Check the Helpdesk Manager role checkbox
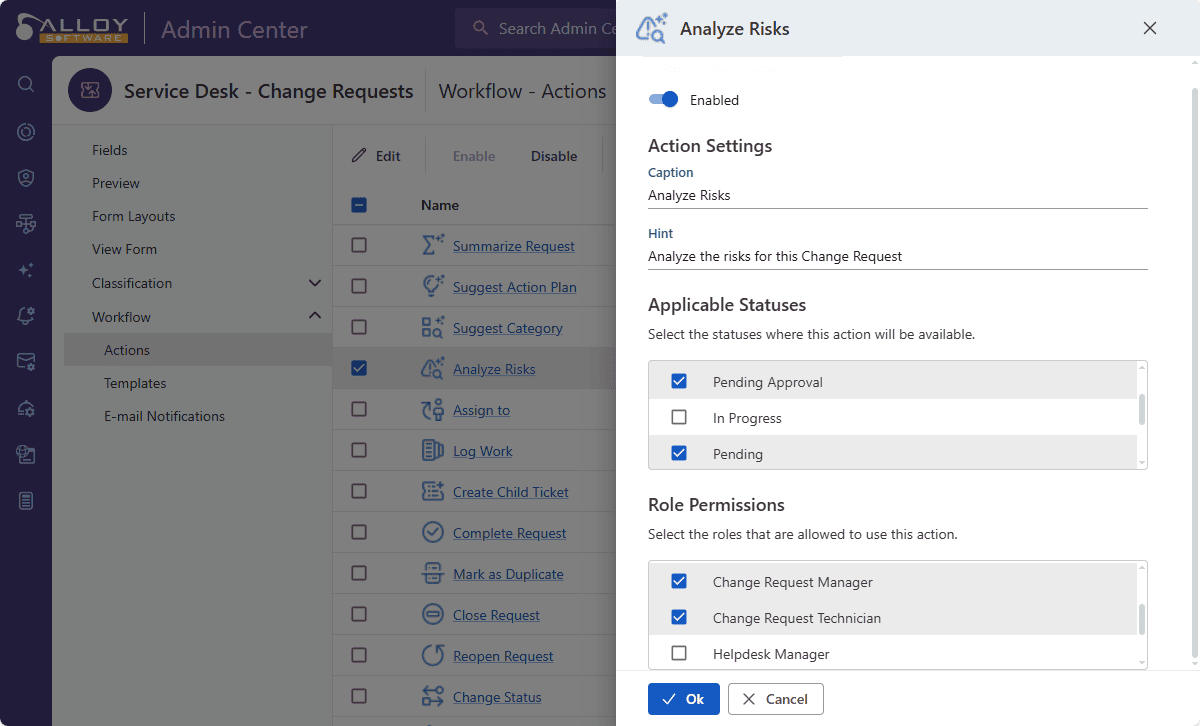 [x=679, y=654]
